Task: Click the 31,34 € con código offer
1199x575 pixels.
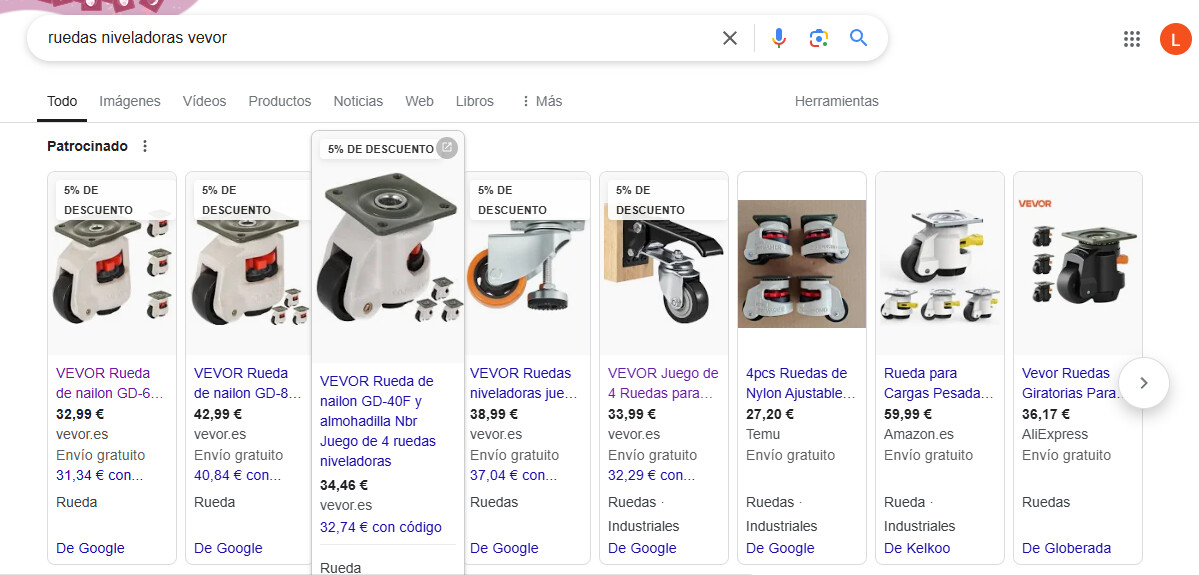Action: (x=99, y=476)
